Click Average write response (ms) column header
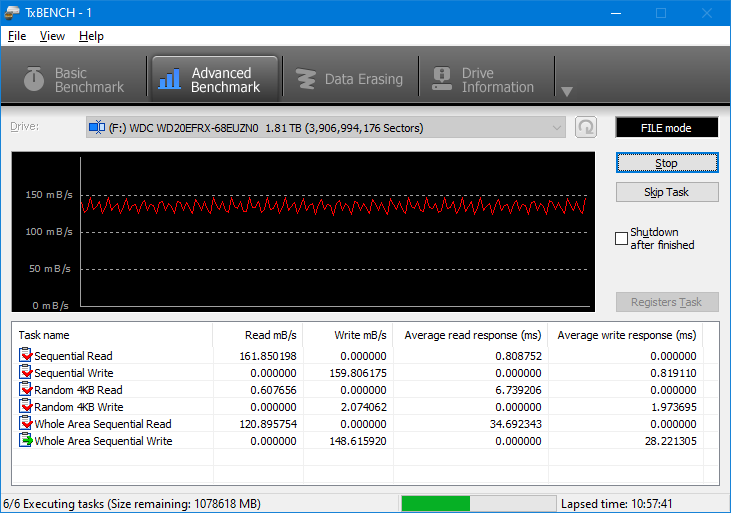 (x=626, y=335)
